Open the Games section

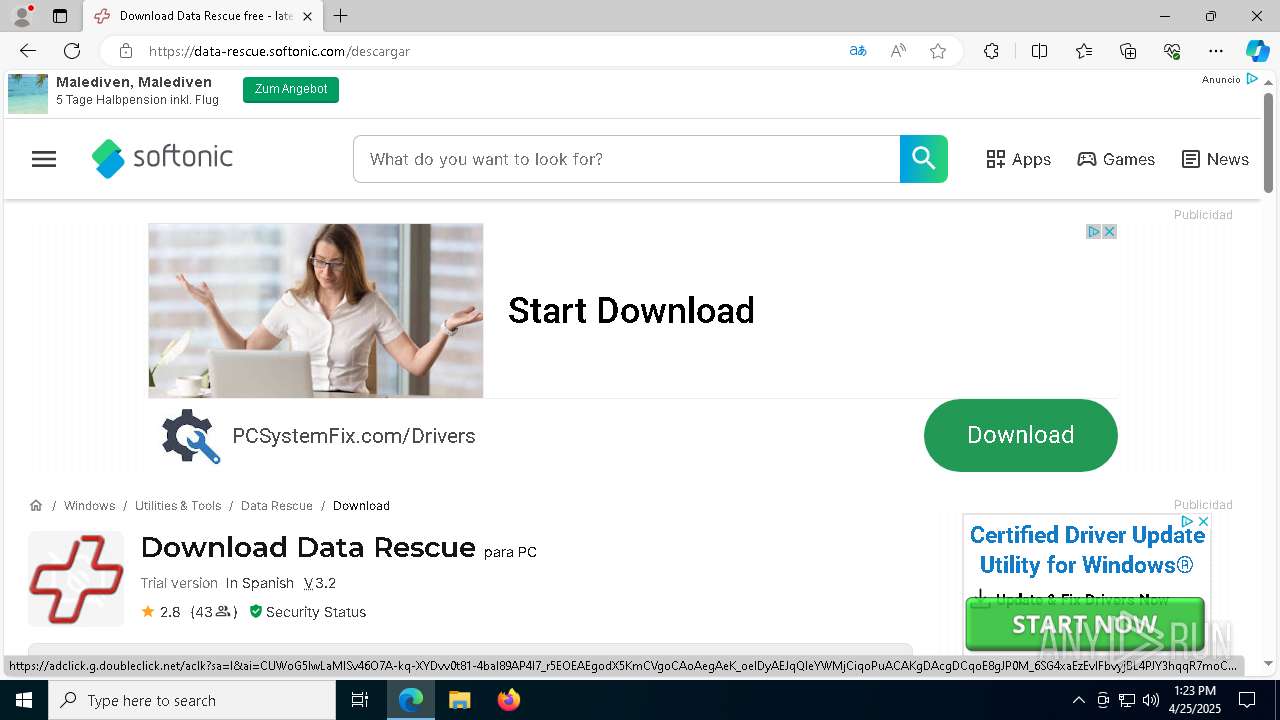click(x=1116, y=159)
